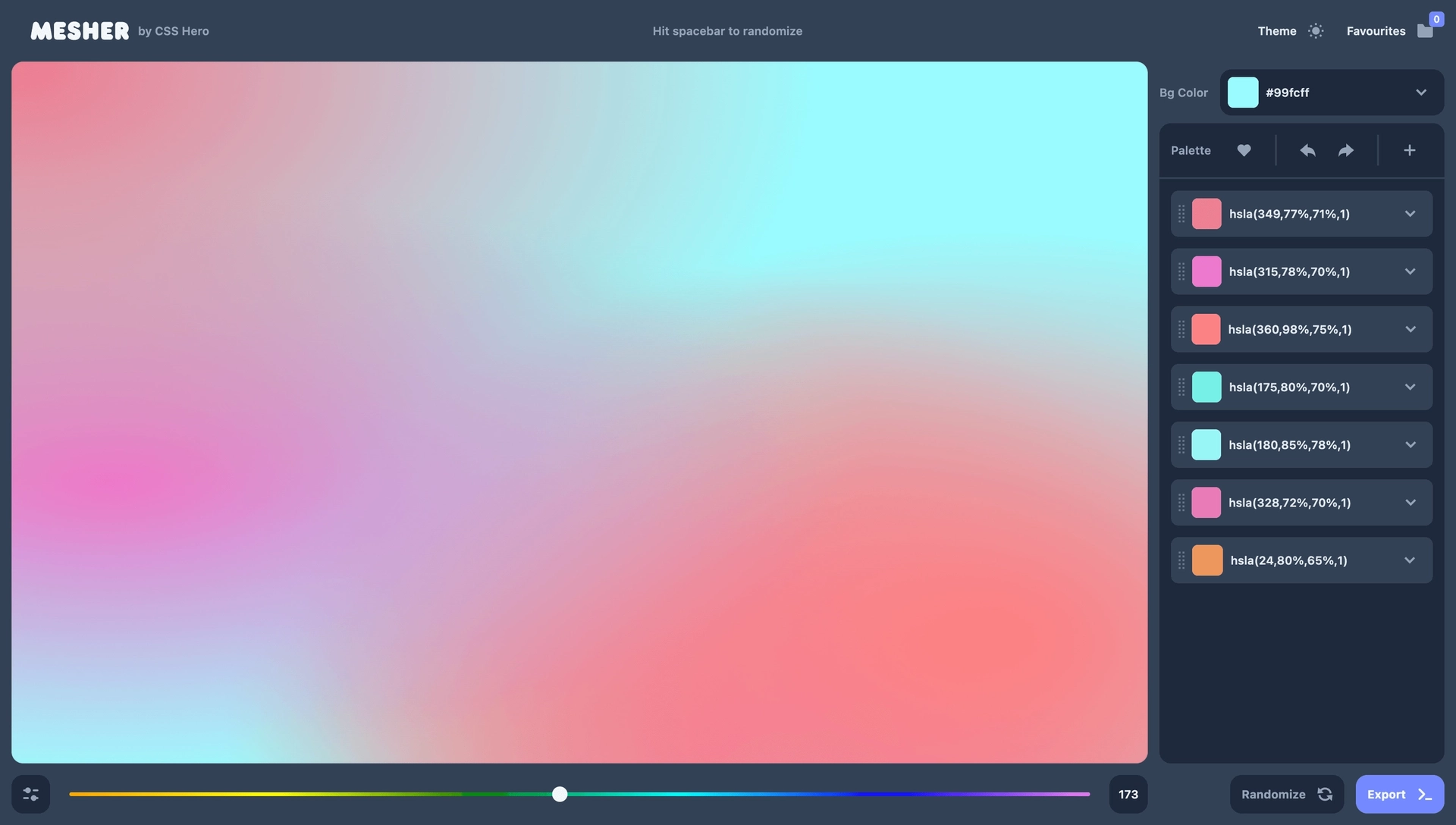
Task: Click the gradient preview canvas
Action: click(x=579, y=412)
